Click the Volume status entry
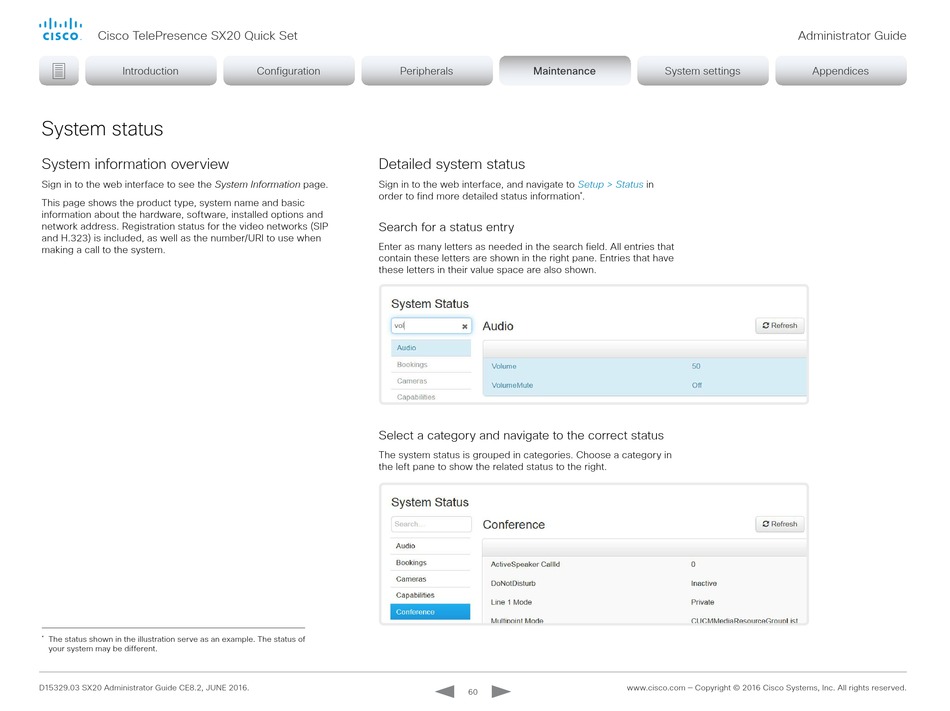This screenshot has width=950, height=711. pos(504,366)
